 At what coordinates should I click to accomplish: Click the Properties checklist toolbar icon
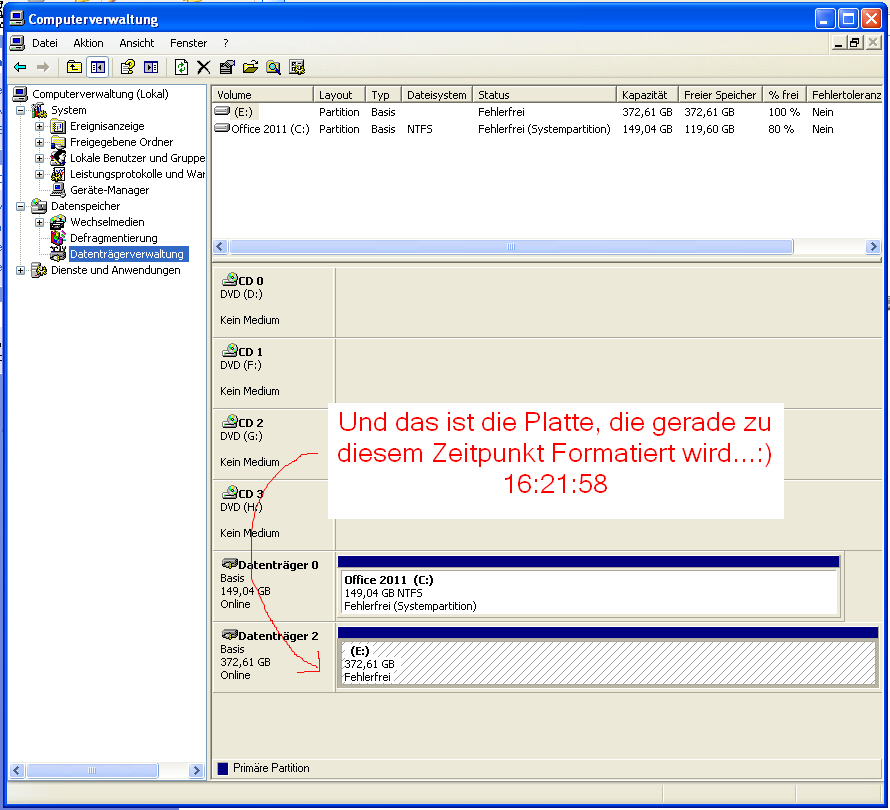coord(227,68)
